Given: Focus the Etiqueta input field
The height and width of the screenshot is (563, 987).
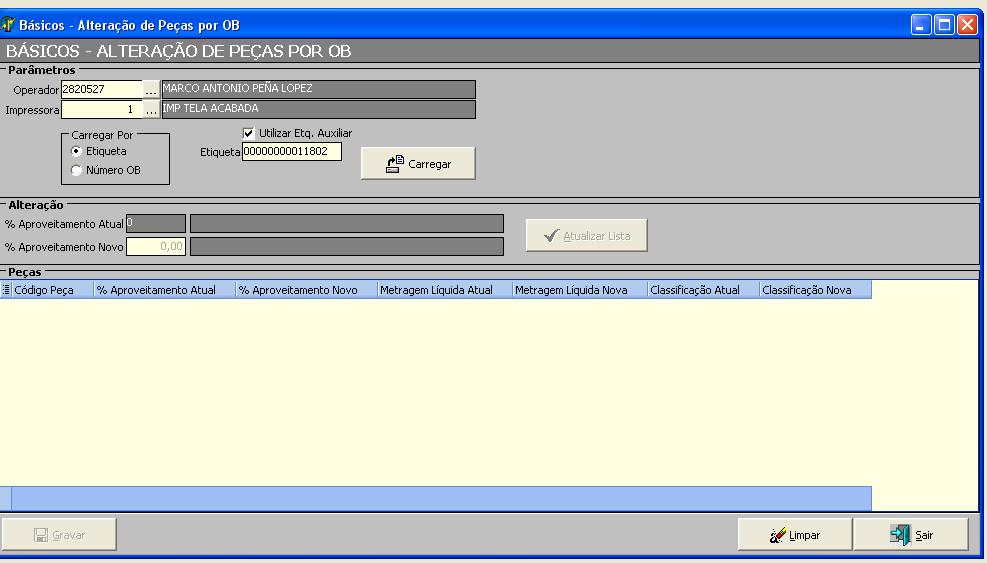Looking at the screenshot, I should [291, 152].
